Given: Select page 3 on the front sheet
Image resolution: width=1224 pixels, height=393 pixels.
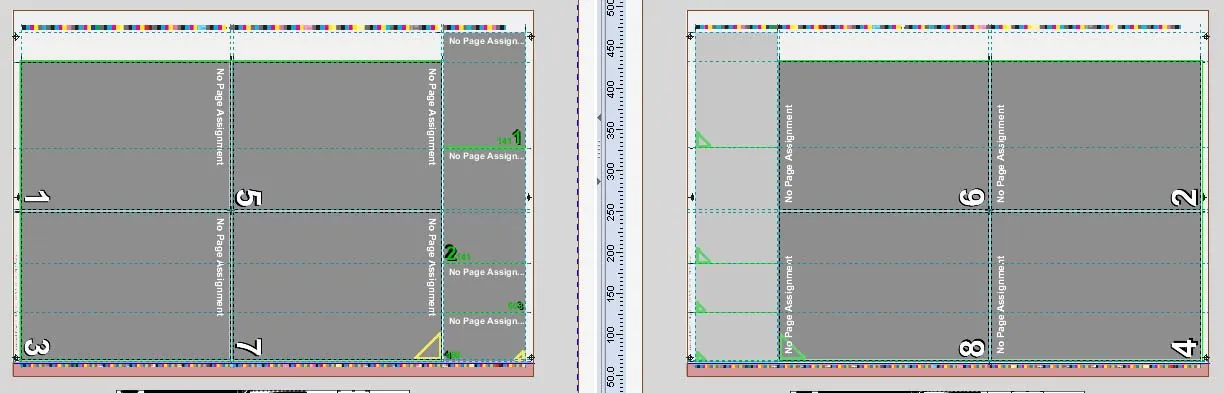Looking at the screenshot, I should pyautogui.click(x=126, y=285).
